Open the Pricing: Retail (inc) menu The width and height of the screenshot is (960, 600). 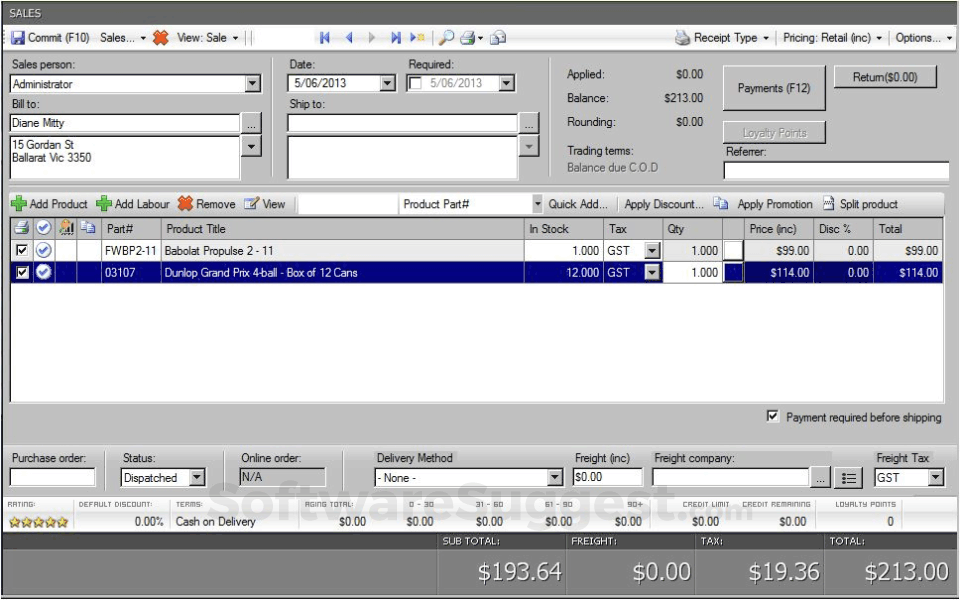coord(832,37)
